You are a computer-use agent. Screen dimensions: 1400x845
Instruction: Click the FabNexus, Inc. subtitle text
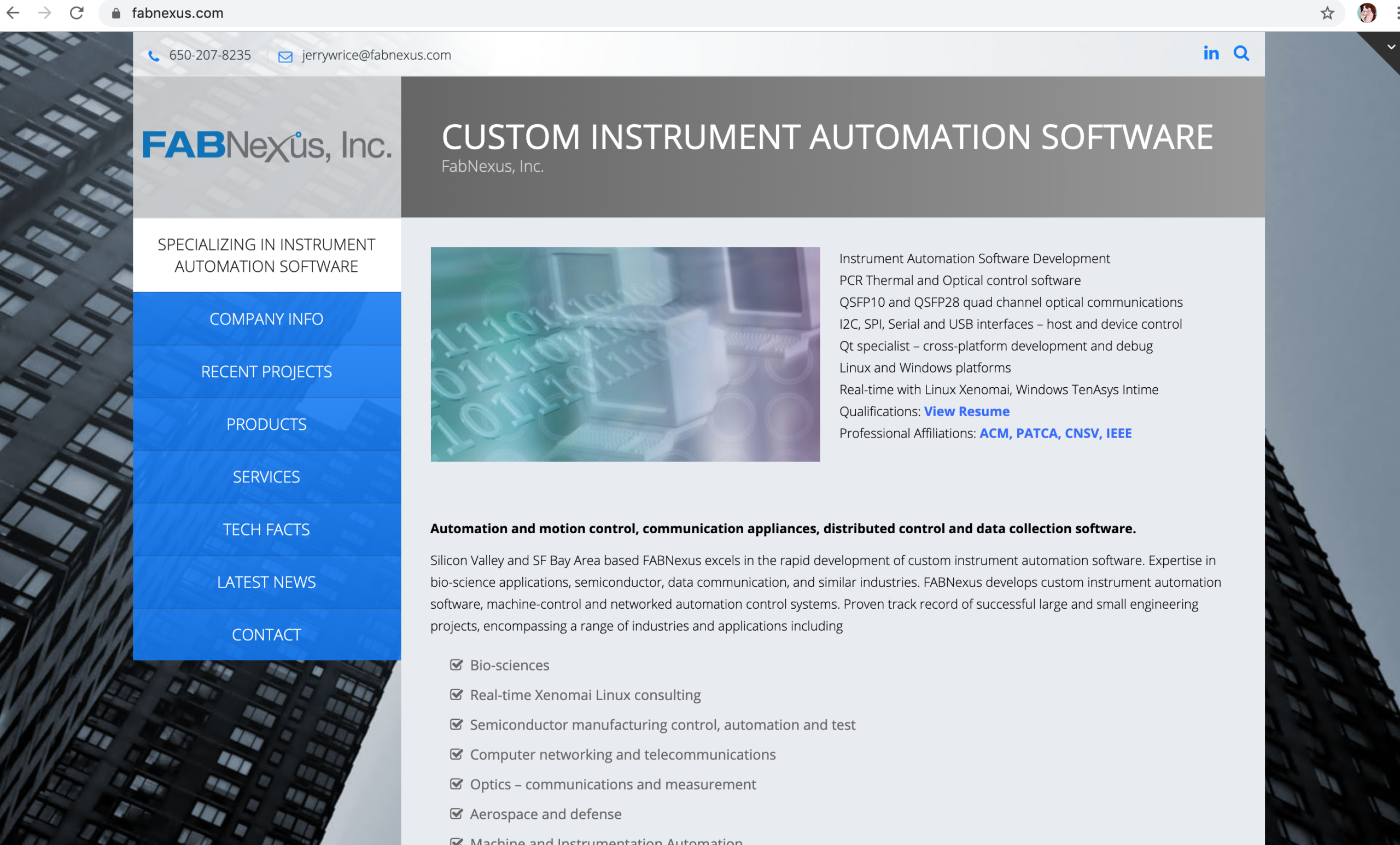(x=493, y=166)
